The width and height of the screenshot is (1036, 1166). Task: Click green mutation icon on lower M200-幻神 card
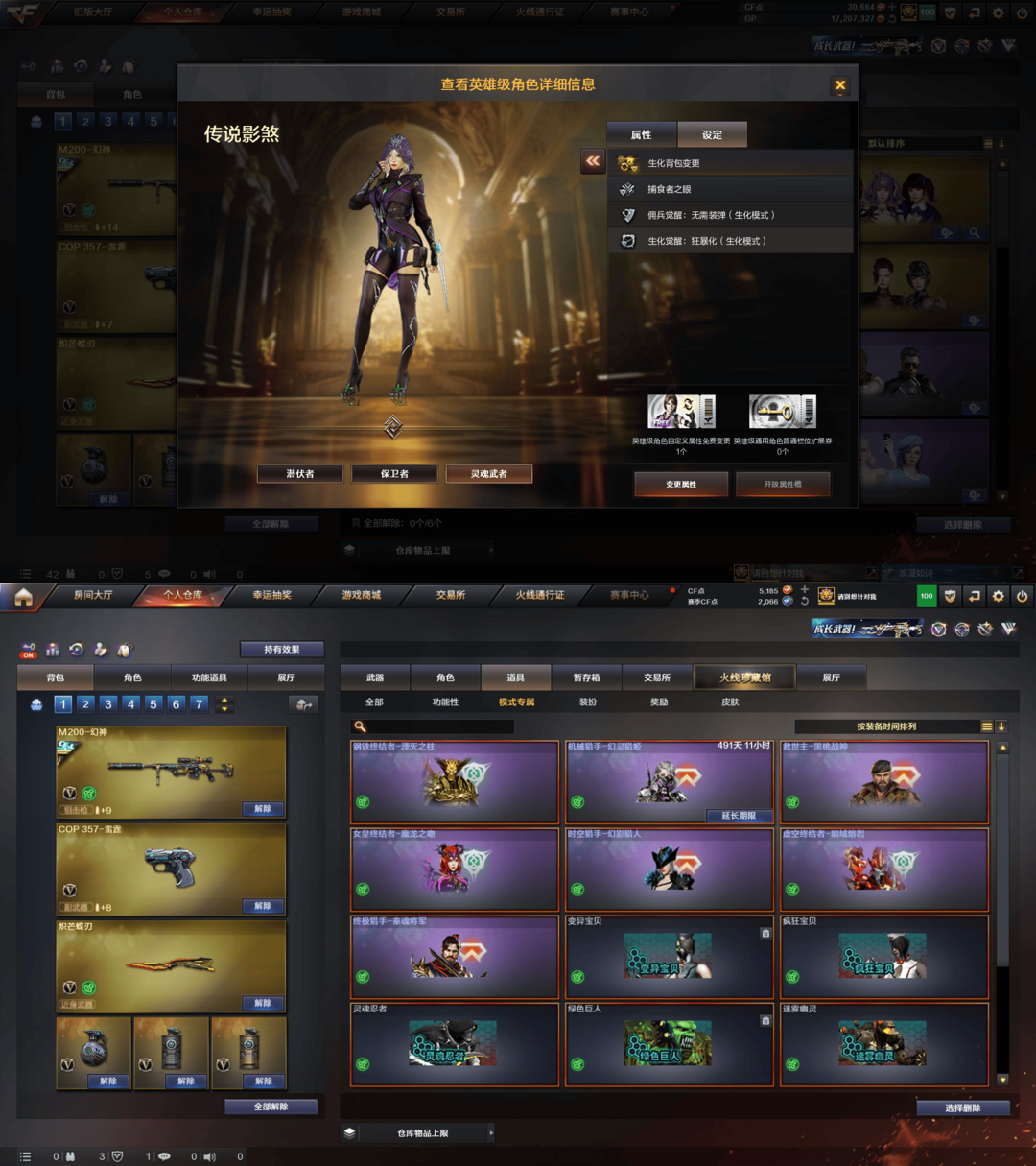[89, 794]
